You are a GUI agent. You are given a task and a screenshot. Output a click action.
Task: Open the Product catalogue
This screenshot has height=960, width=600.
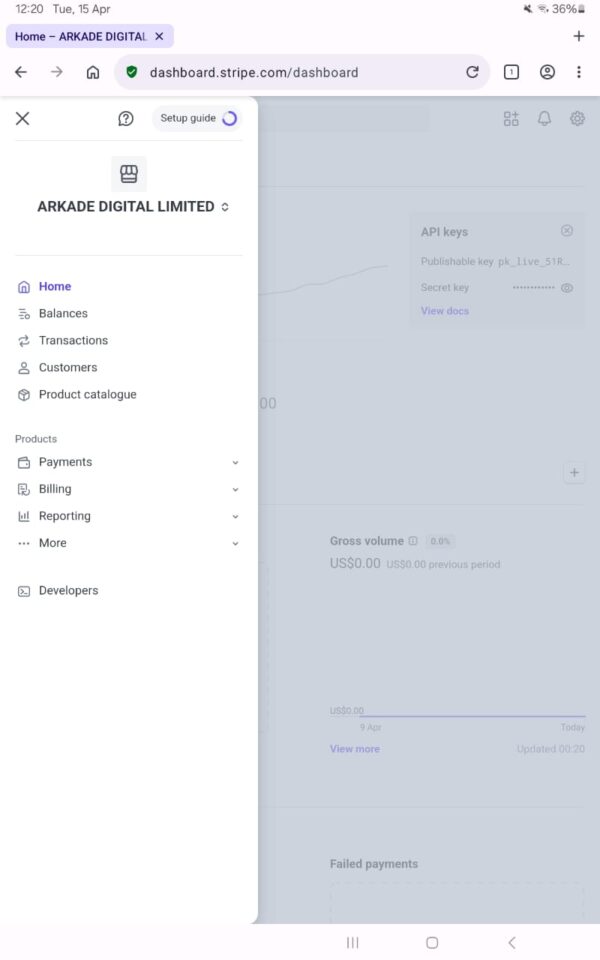click(x=87, y=395)
